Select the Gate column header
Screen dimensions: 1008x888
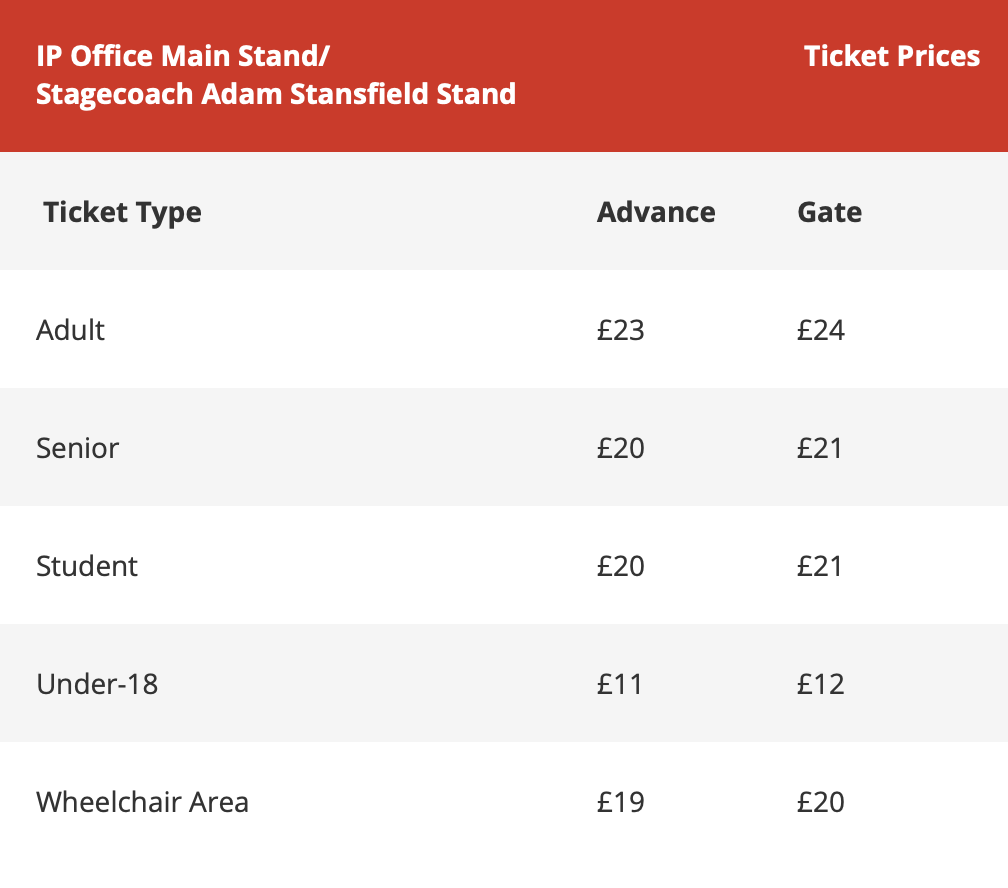829,212
